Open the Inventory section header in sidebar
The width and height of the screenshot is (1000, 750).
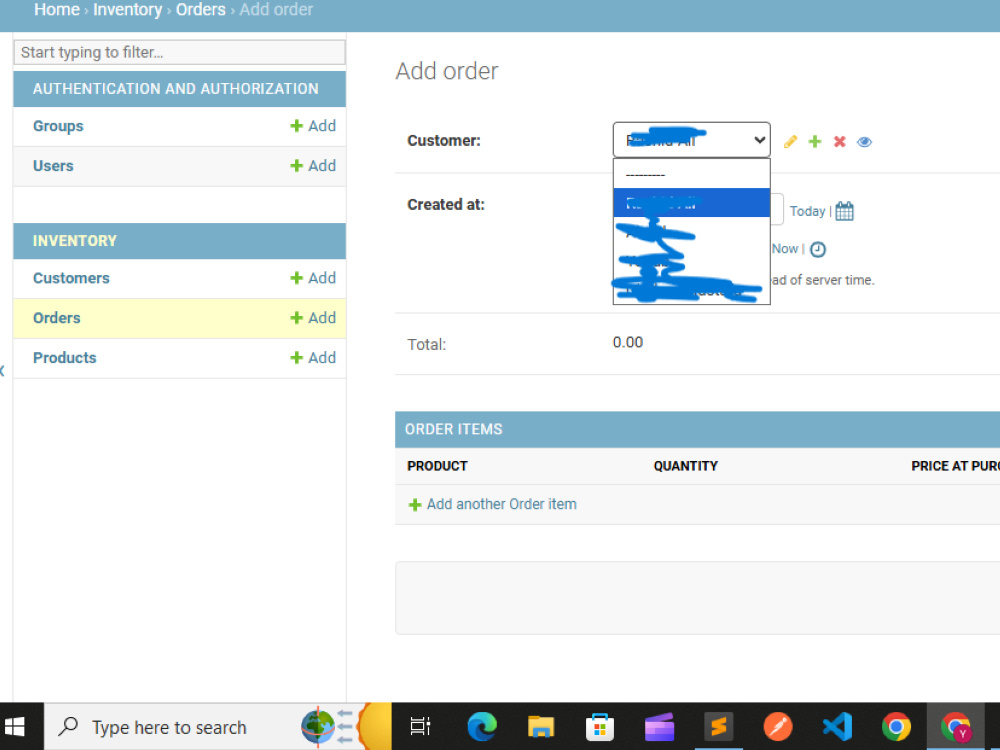(x=75, y=240)
